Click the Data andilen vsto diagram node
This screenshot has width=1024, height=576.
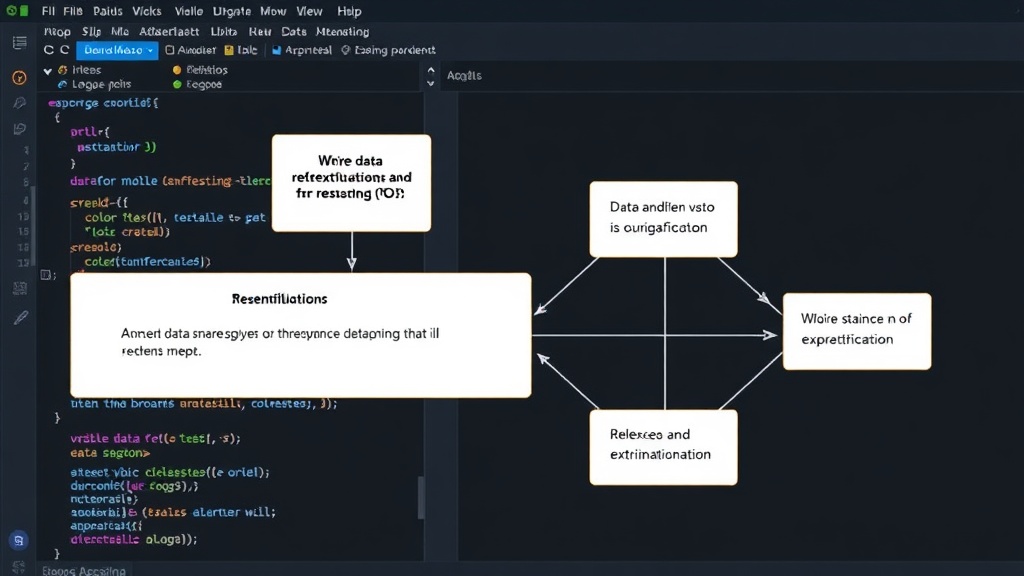(x=664, y=219)
